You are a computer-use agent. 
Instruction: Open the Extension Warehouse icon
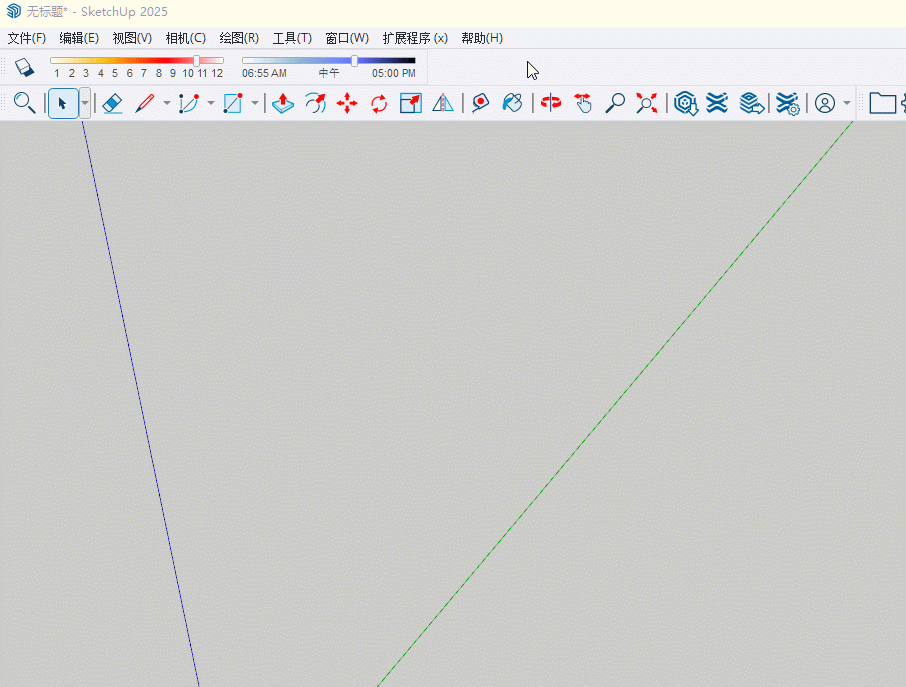[717, 103]
